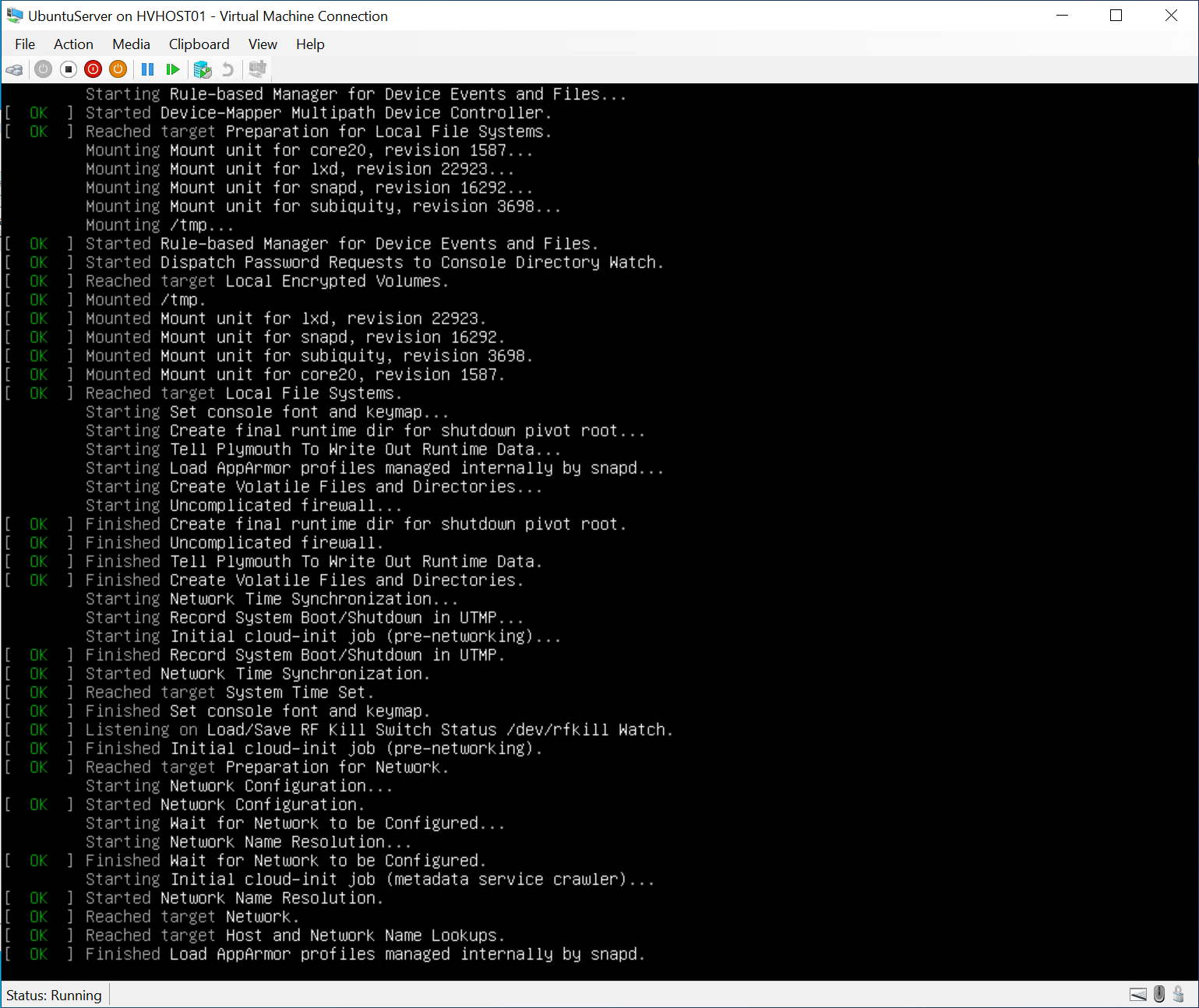1199x1008 pixels.
Task: Click the orange Save state icon
Action: point(118,69)
